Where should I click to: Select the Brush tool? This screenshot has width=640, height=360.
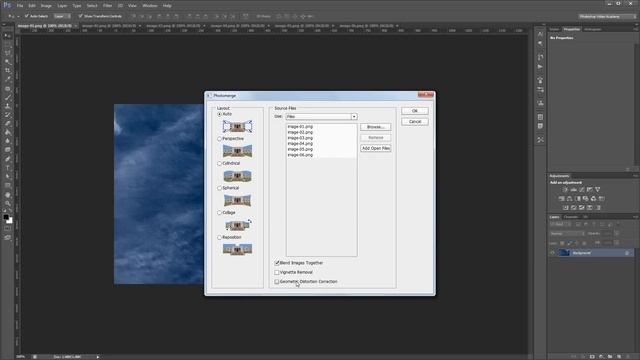click(x=7, y=97)
